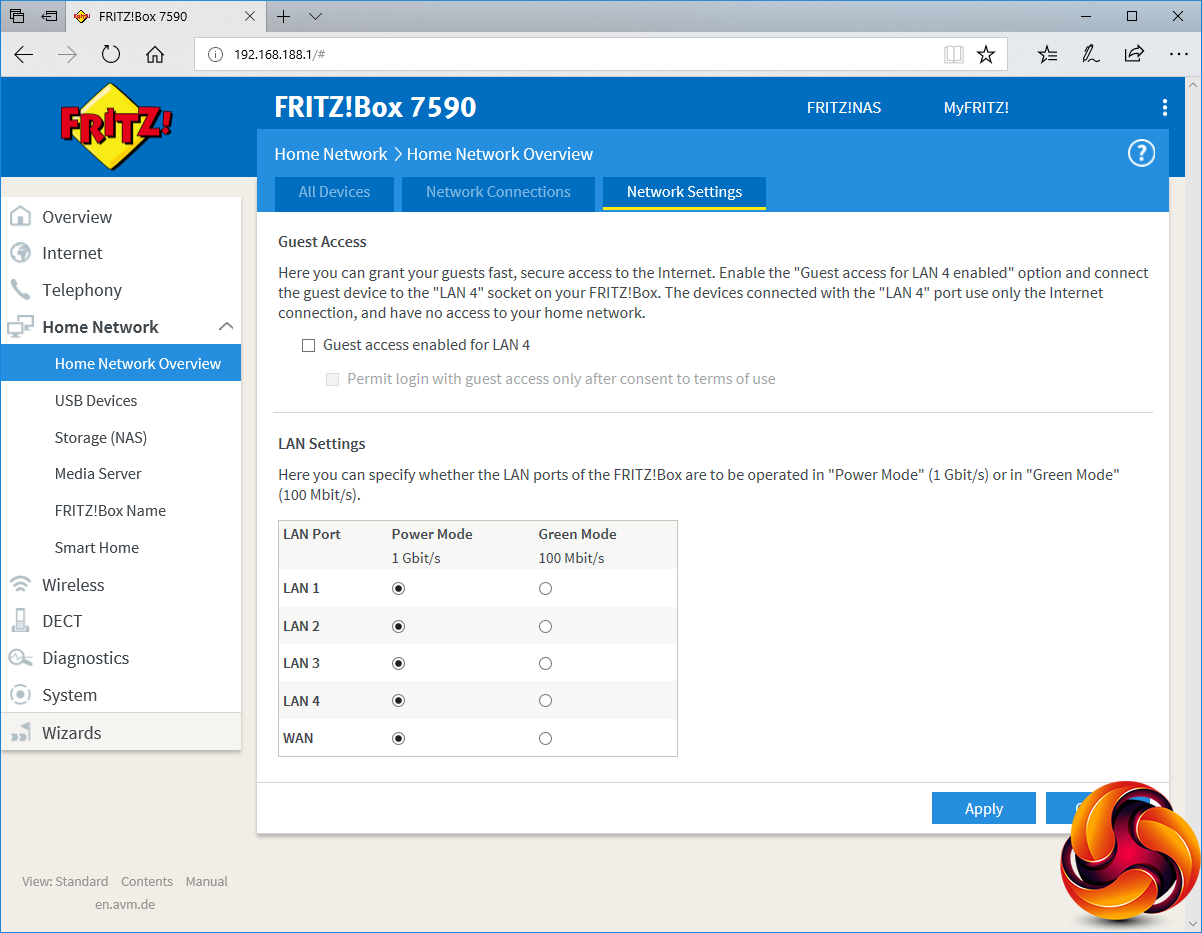Click the System gear icon in sidebar

tap(20, 695)
